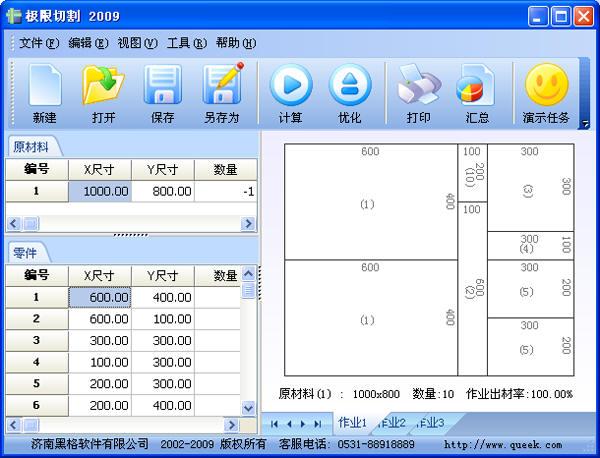
Task: Click parts table scroll right arrow
Action: [x=232, y=425]
